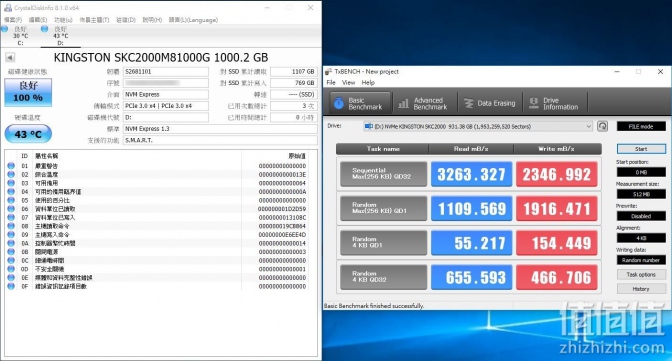Screen dimensions: 672x361
Task: Click the Random 4 KB QD1 task button
Action: (x=383, y=243)
